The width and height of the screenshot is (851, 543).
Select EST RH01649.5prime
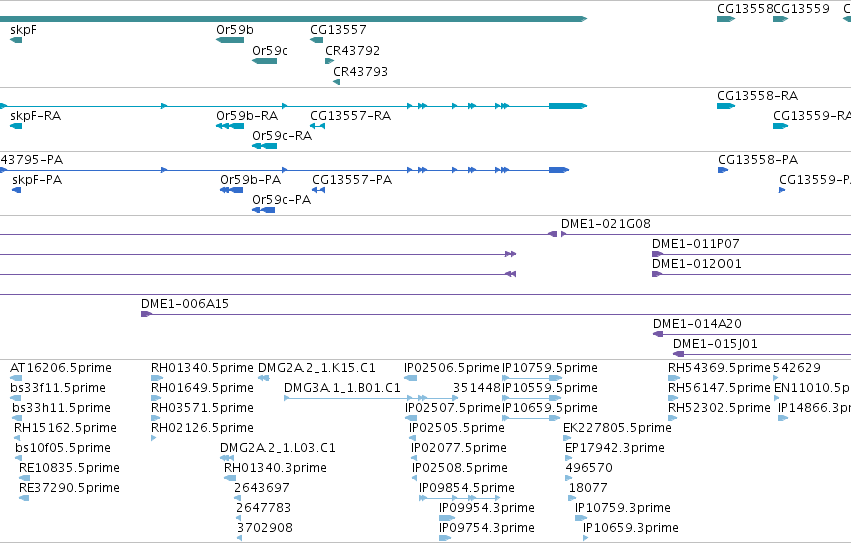pos(156,398)
